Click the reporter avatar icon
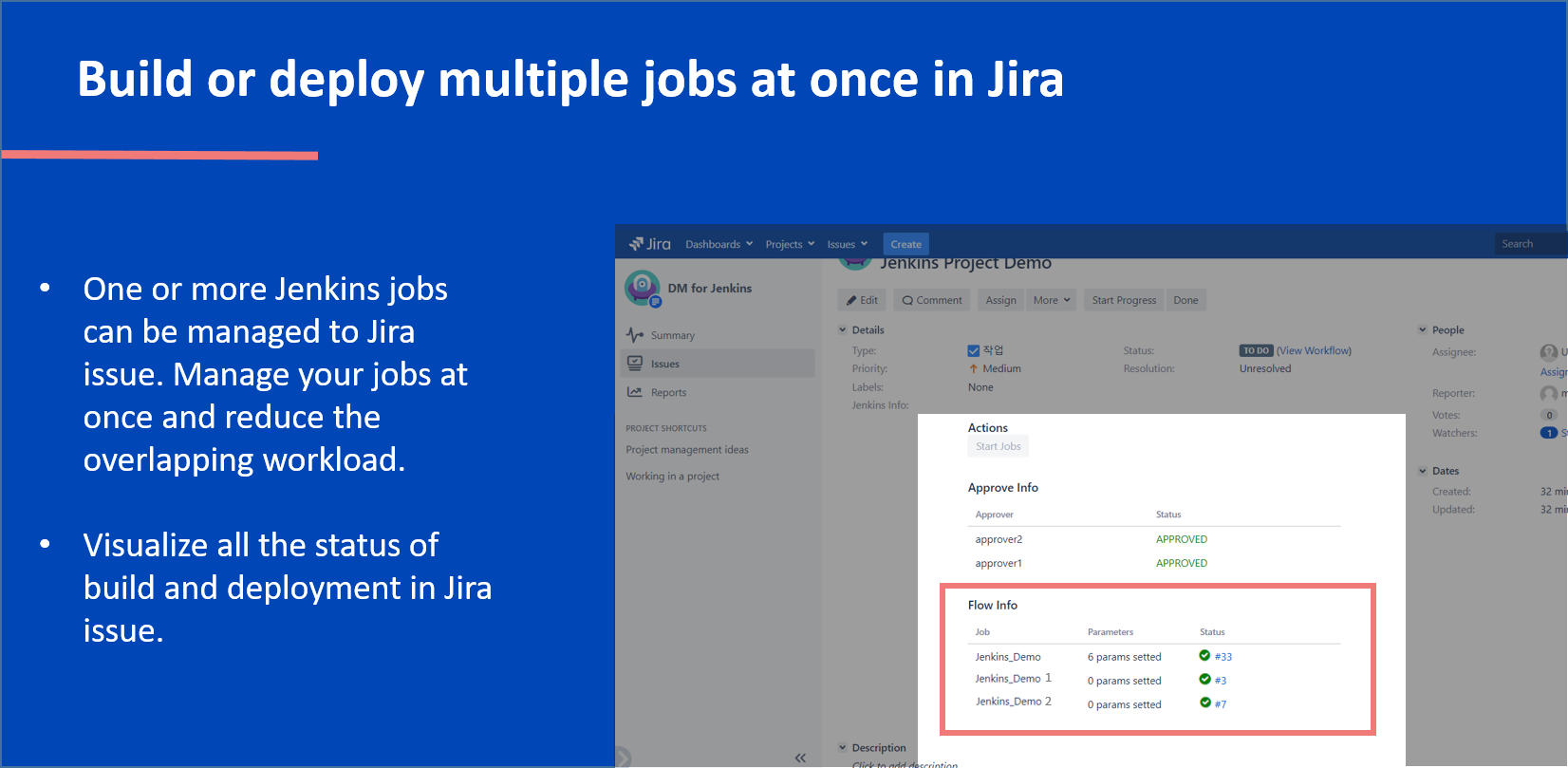The height and width of the screenshot is (768, 1568). (x=1549, y=393)
